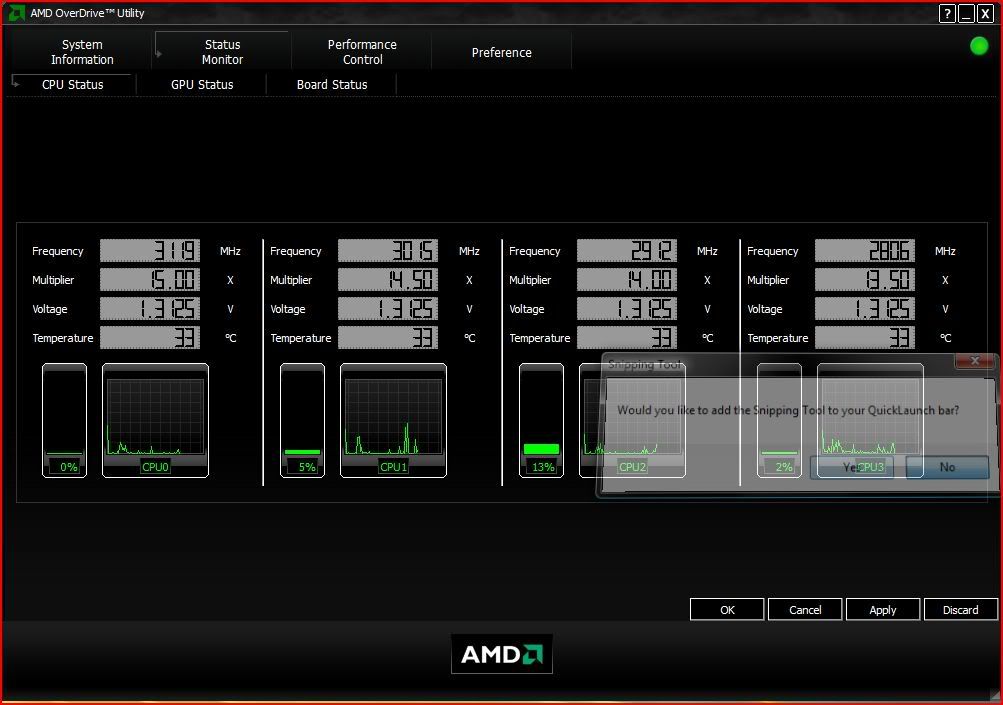Click No in the Snipping Tool dialog

pyautogui.click(x=947, y=467)
